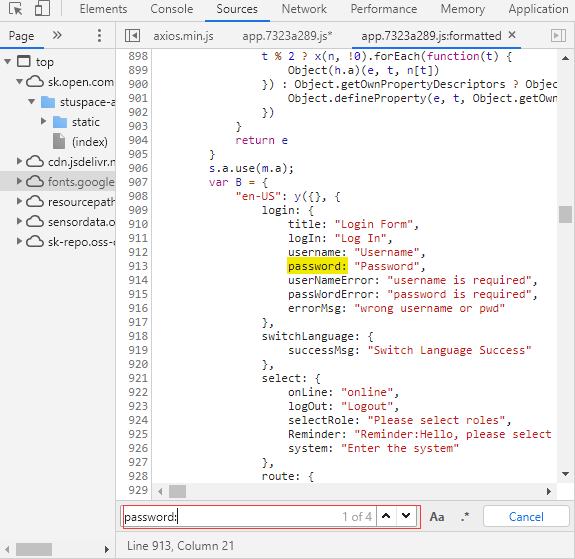Click the "wrong username or pwd" string
The image size is (575, 559).
point(429,308)
